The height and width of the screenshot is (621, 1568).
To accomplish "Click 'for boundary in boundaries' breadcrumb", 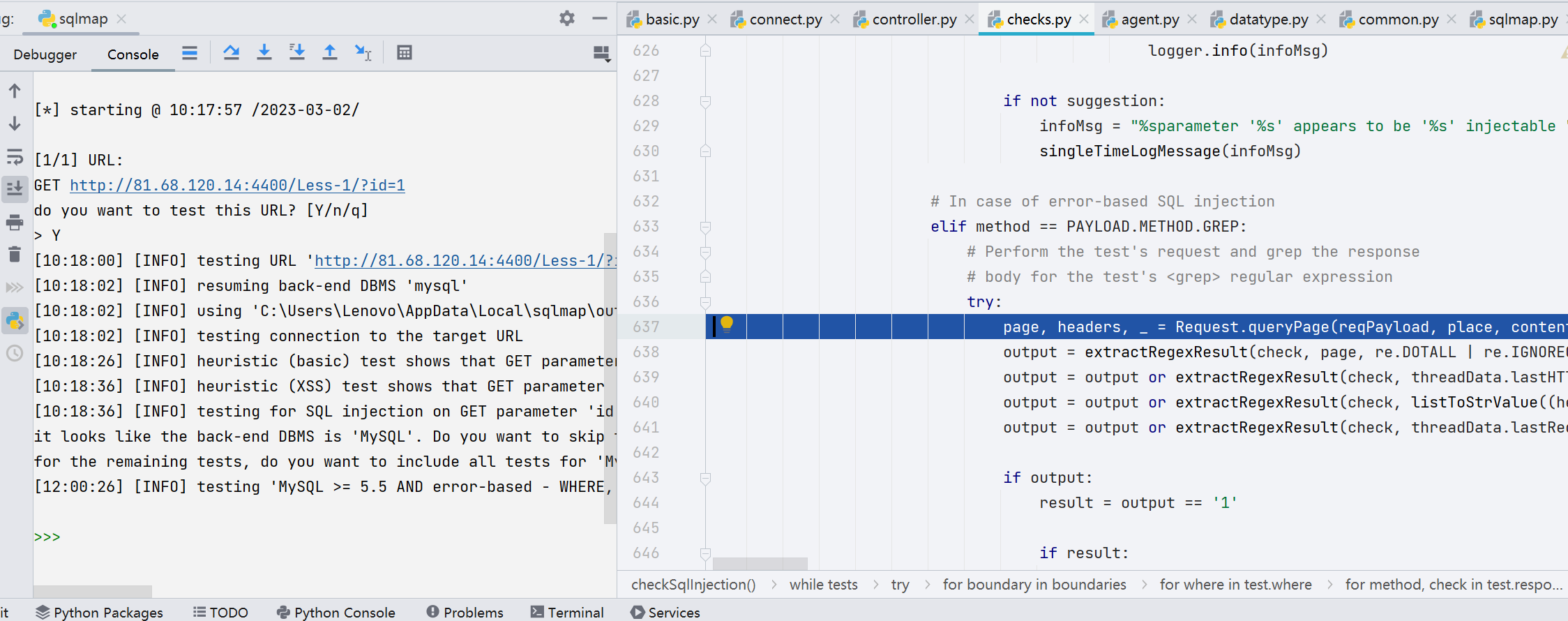I will [x=1034, y=585].
